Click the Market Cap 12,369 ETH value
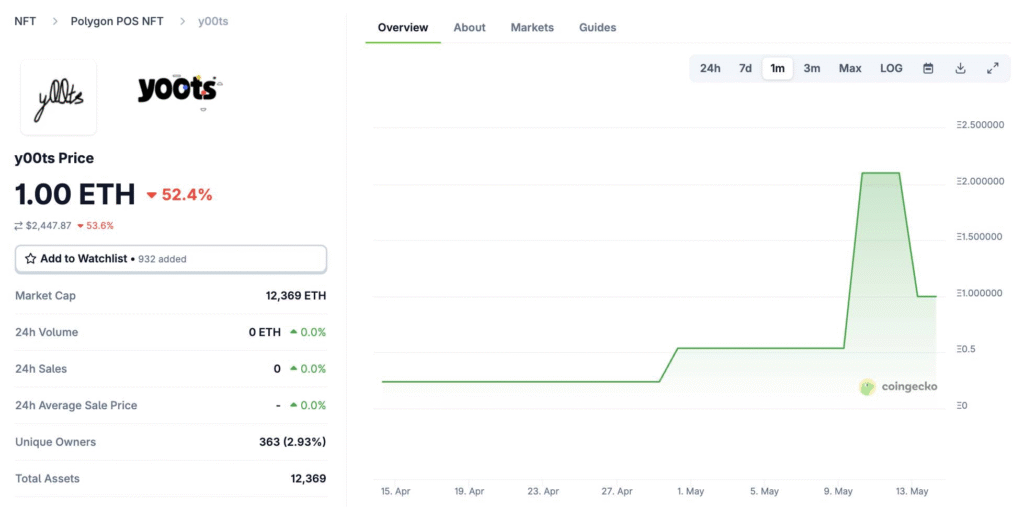Image resolution: width=1024 pixels, height=507 pixels. click(x=296, y=295)
